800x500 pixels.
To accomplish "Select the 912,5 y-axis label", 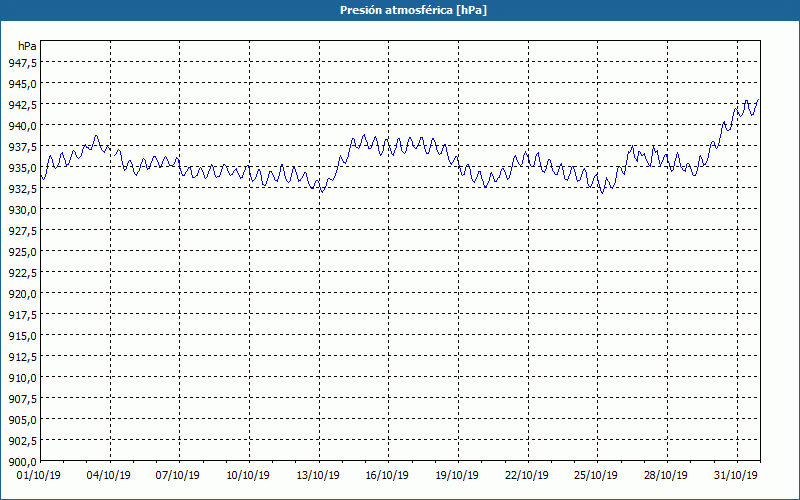I will (22, 356).
